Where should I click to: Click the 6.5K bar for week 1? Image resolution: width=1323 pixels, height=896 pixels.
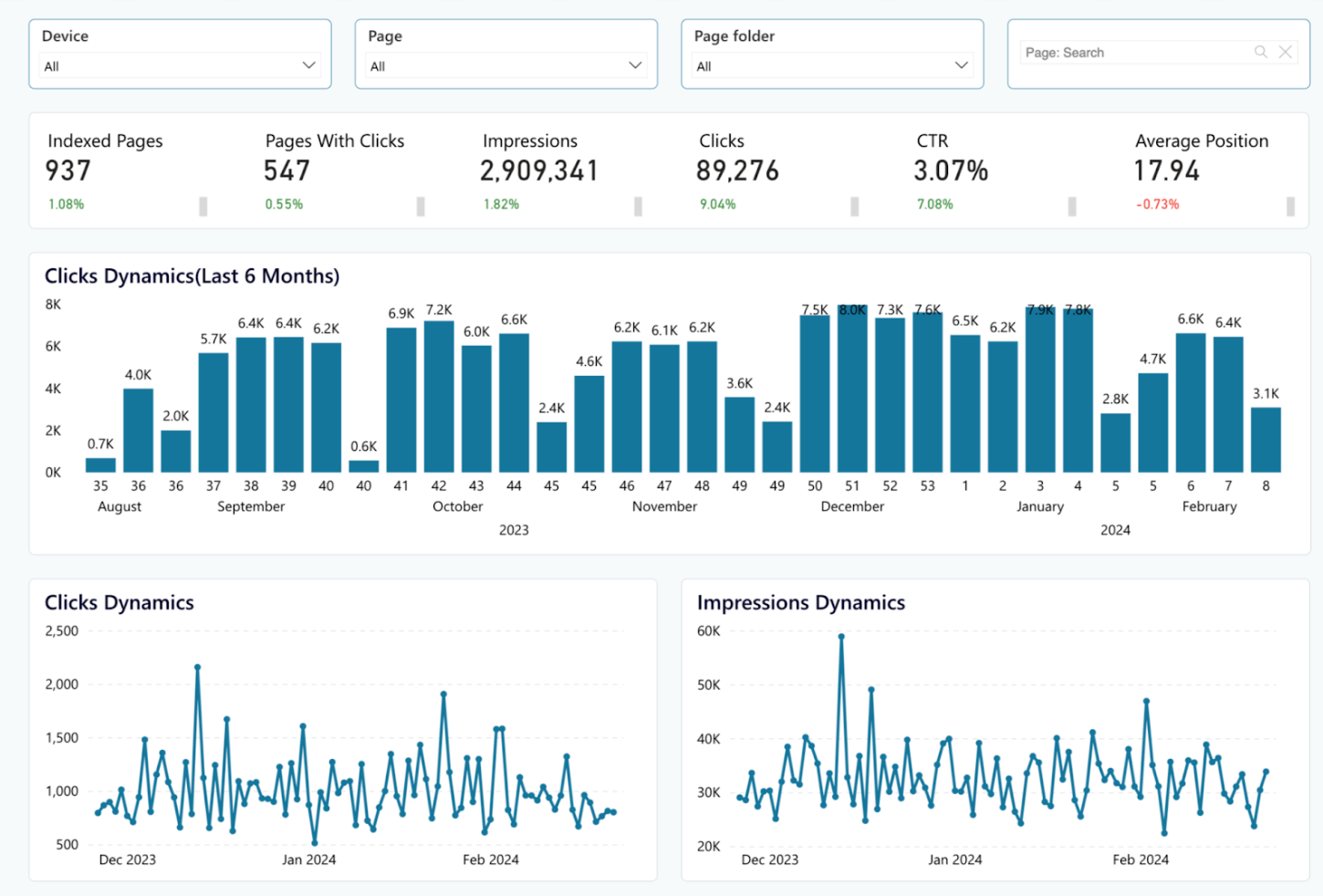[x=965, y=403]
